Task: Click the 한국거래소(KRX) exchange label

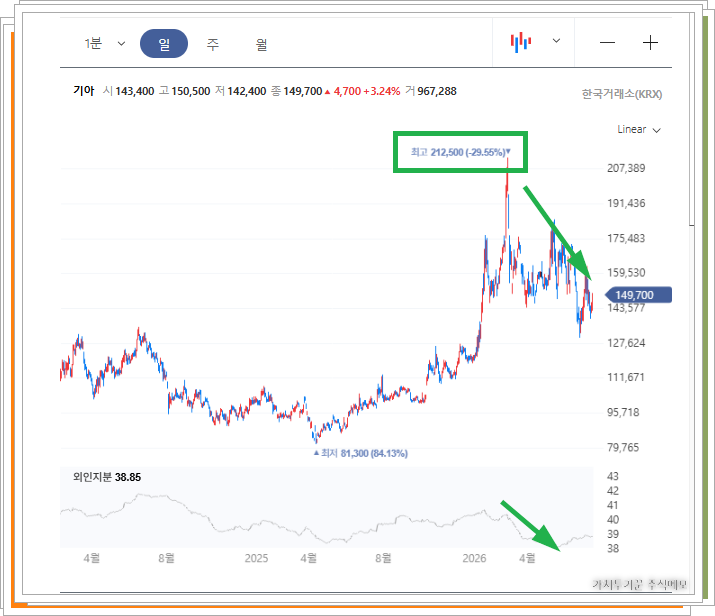Action: coord(622,94)
